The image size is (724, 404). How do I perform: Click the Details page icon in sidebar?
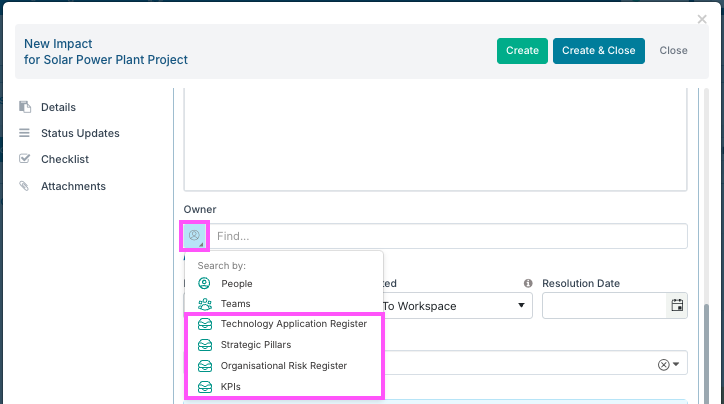tap(25, 107)
